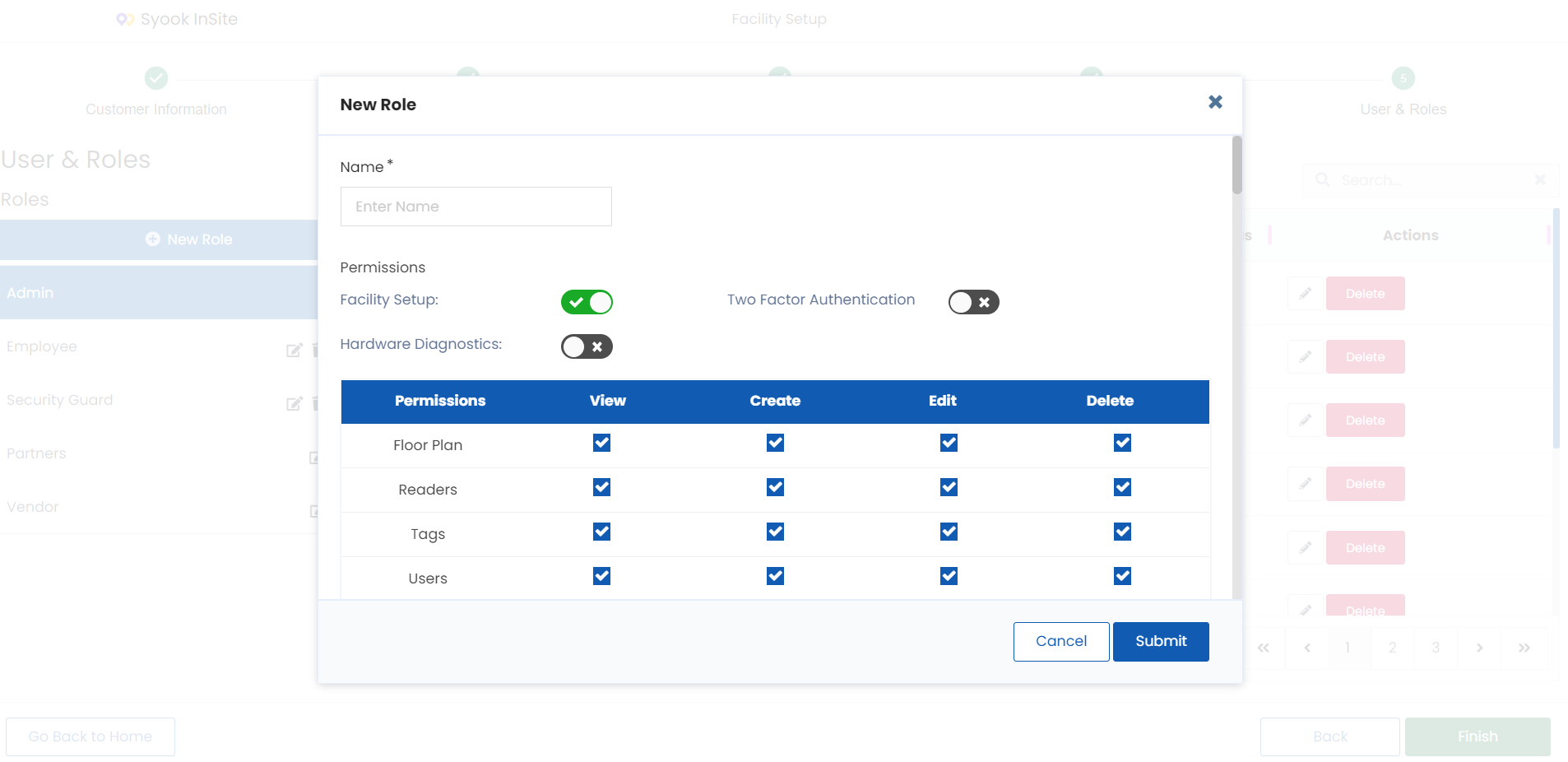Go to last page with double chevron

tap(1524, 648)
